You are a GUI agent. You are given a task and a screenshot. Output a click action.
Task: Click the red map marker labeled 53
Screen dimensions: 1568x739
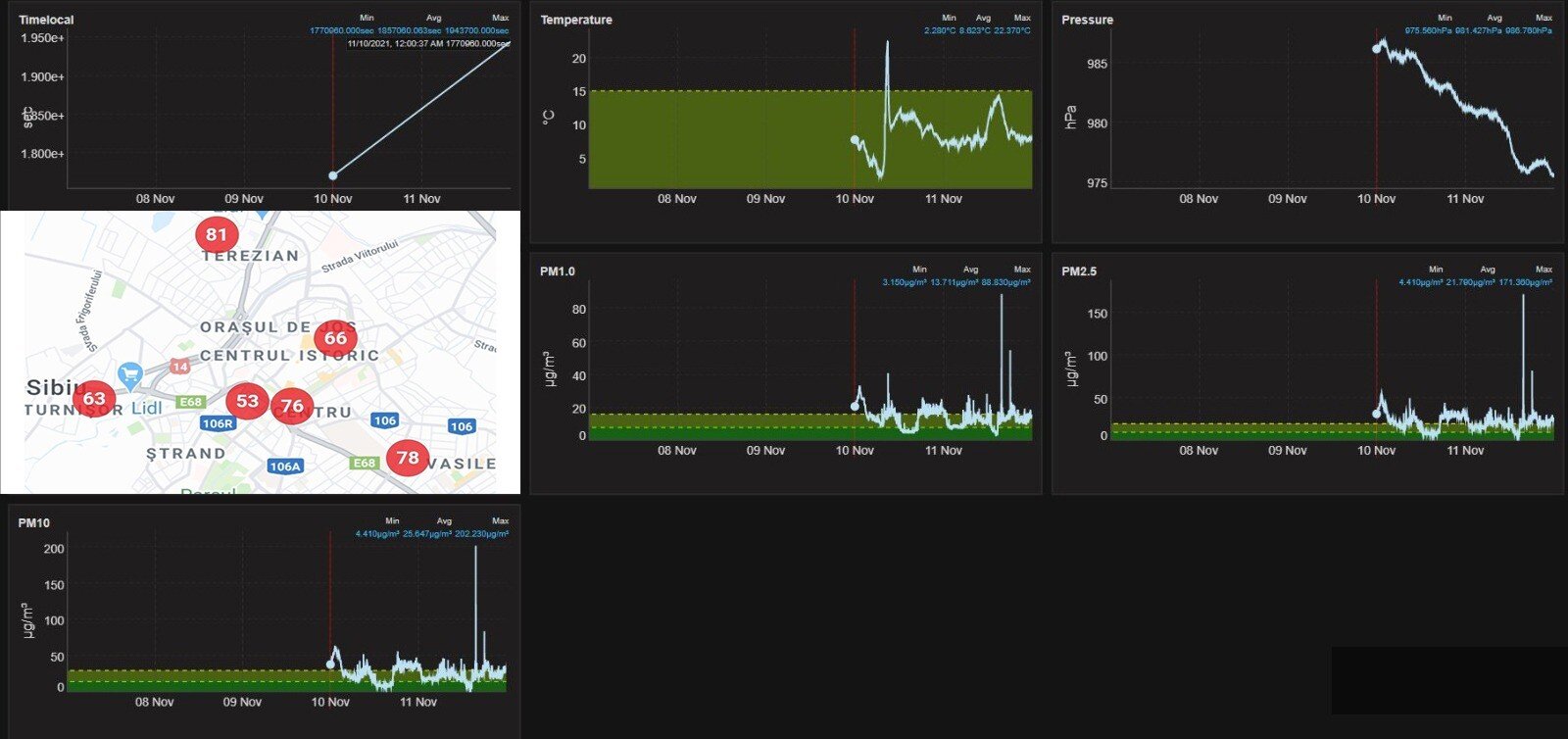tap(247, 401)
